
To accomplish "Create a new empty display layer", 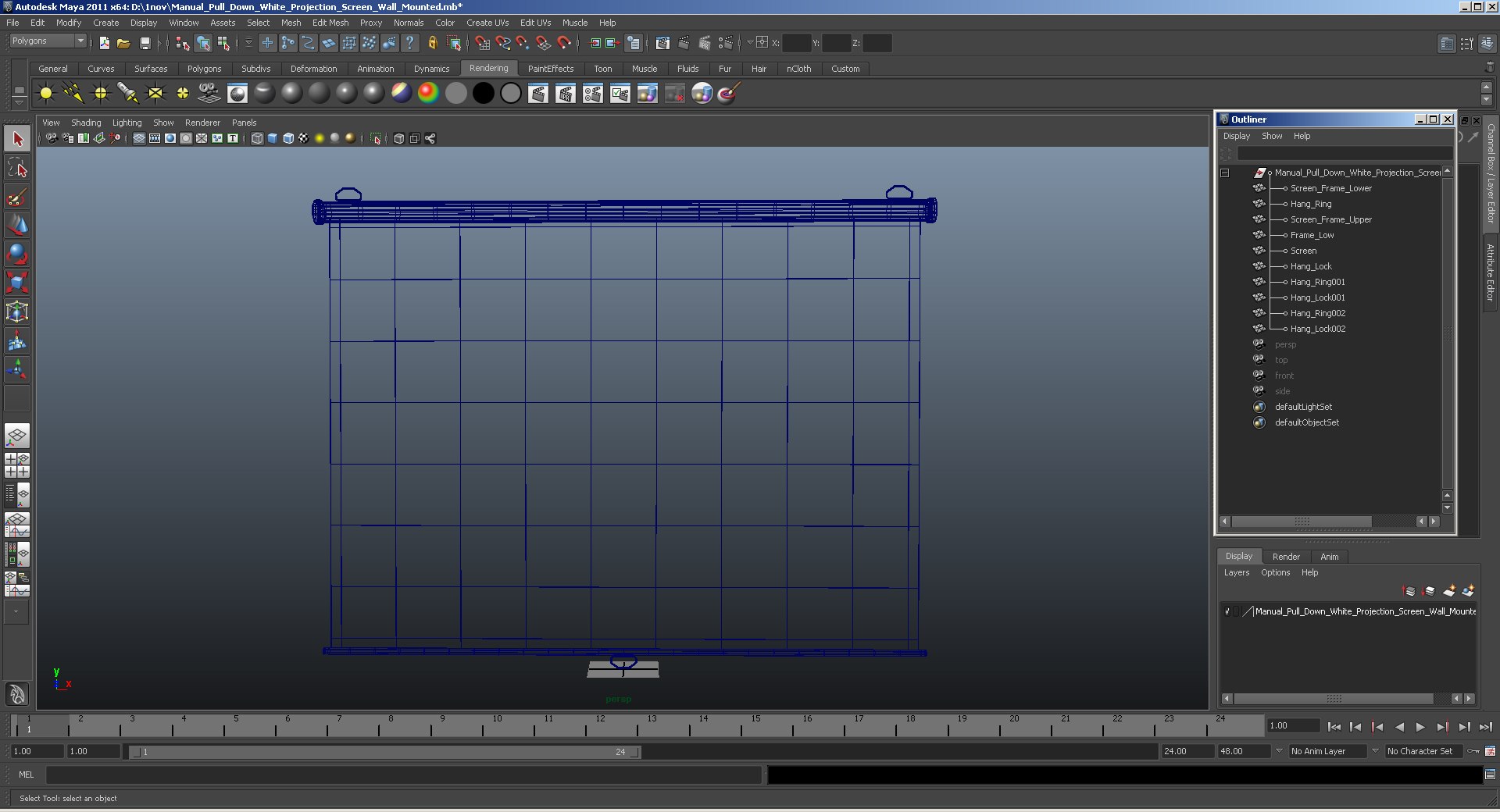I will [x=1449, y=591].
